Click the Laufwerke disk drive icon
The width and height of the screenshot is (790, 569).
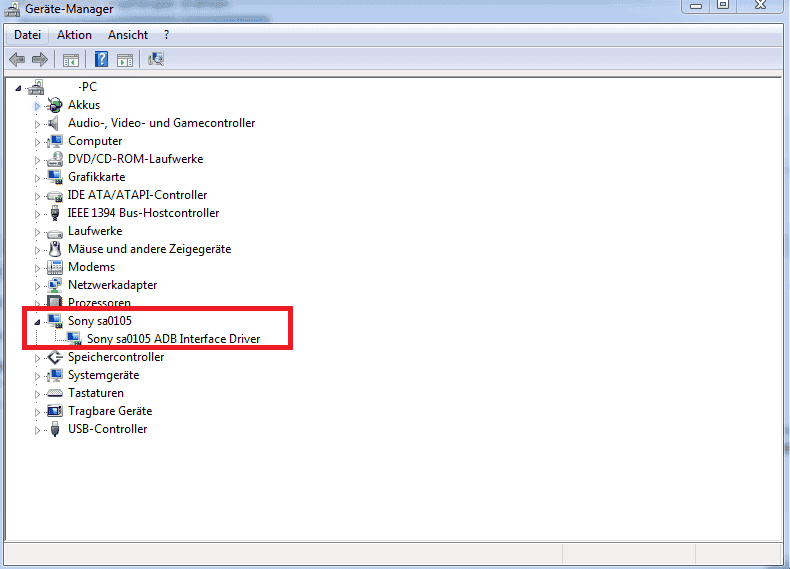point(54,232)
